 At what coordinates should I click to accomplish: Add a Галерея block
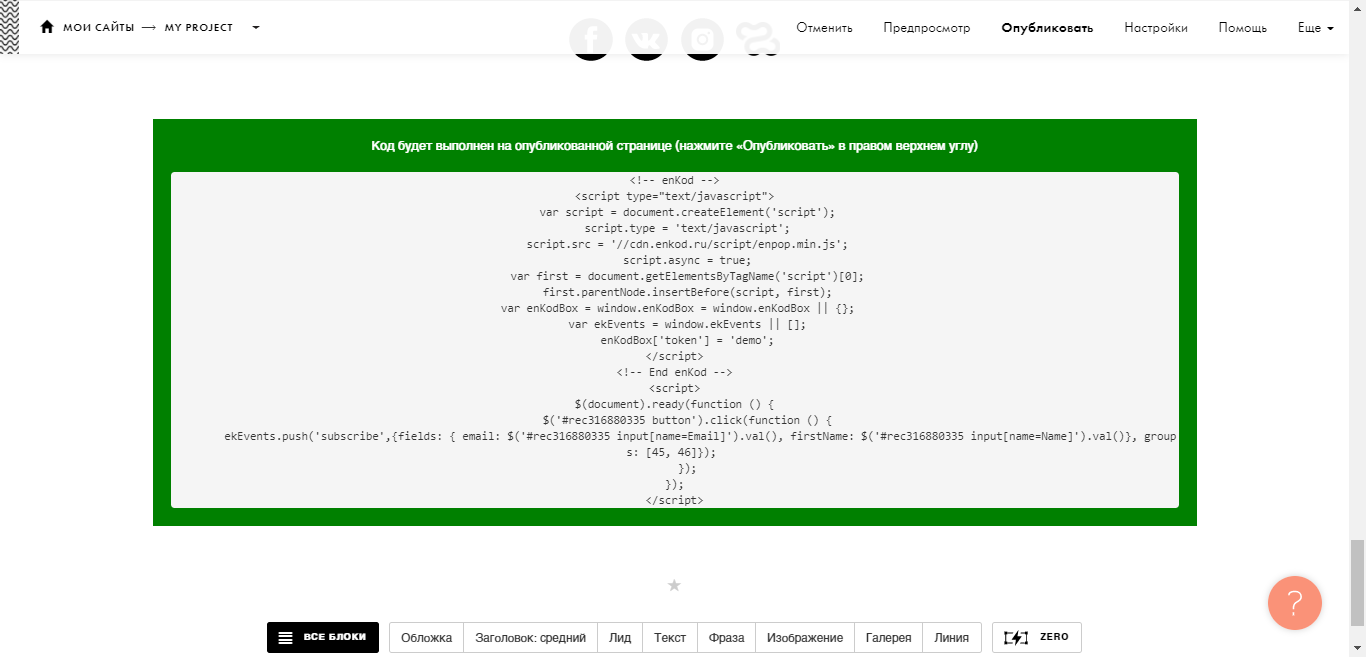point(889,637)
